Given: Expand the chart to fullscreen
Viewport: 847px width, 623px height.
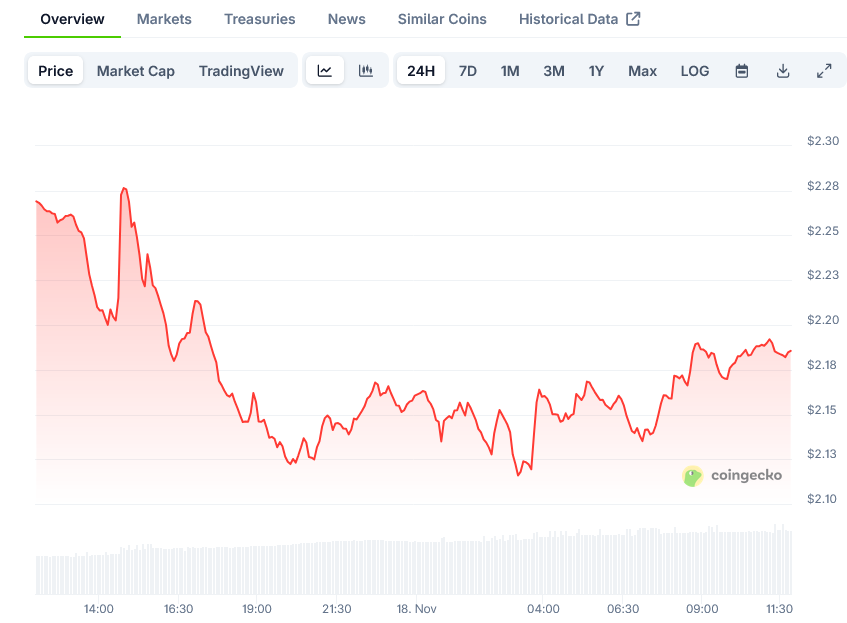Looking at the screenshot, I should coord(824,70).
